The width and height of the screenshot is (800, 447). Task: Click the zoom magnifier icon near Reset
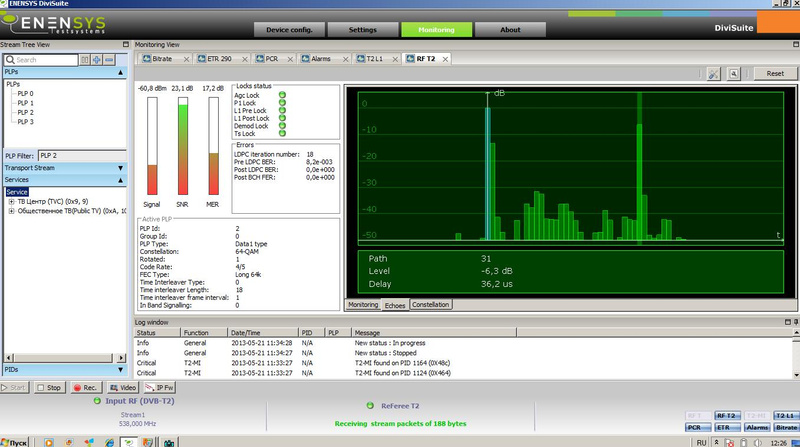coord(733,74)
